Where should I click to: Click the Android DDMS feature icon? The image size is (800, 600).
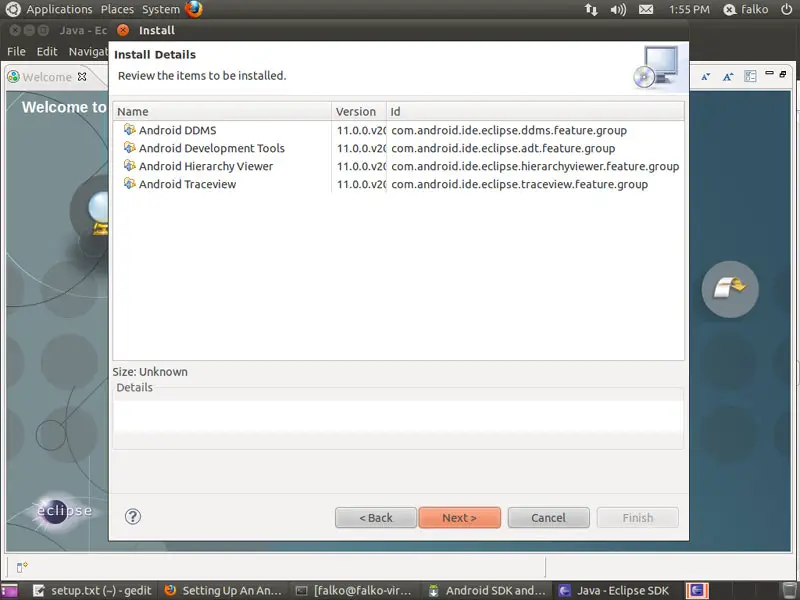click(x=130, y=130)
